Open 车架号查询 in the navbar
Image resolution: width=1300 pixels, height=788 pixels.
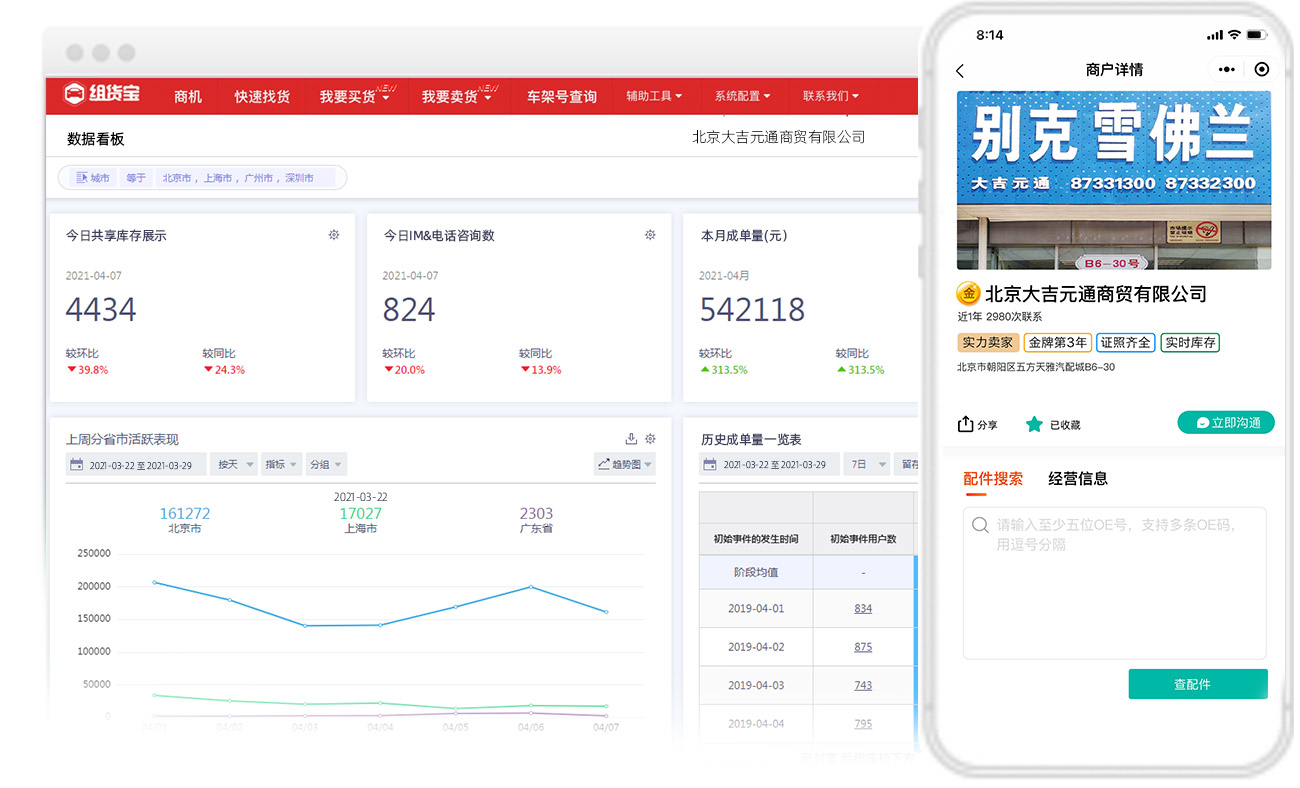pyautogui.click(x=562, y=96)
